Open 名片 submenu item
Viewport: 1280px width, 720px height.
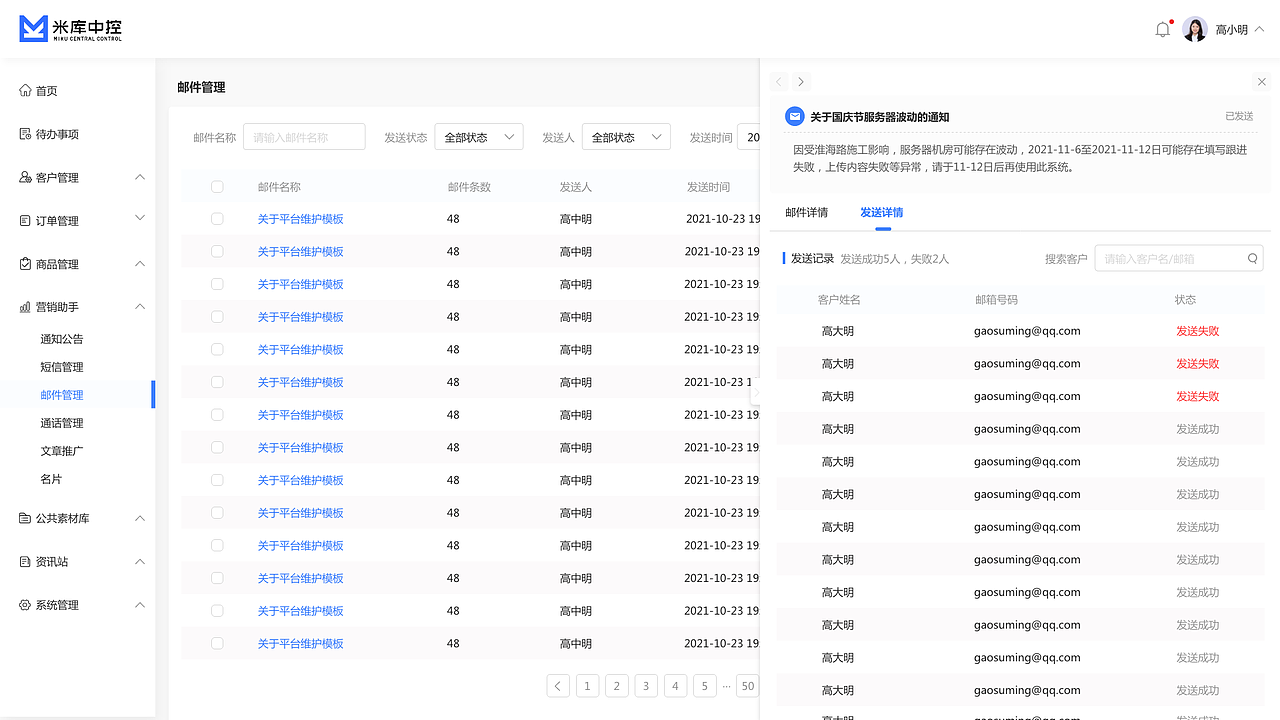tap(51, 479)
